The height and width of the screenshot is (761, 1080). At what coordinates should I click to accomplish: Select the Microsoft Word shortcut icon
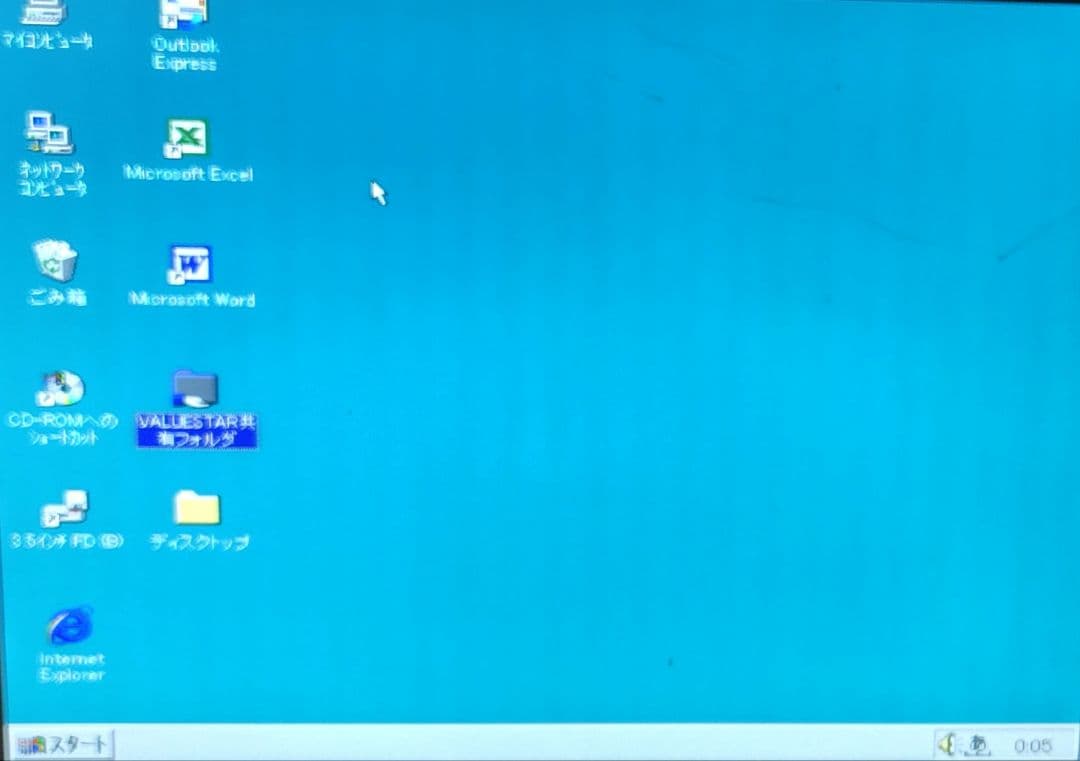click(190, 265)
